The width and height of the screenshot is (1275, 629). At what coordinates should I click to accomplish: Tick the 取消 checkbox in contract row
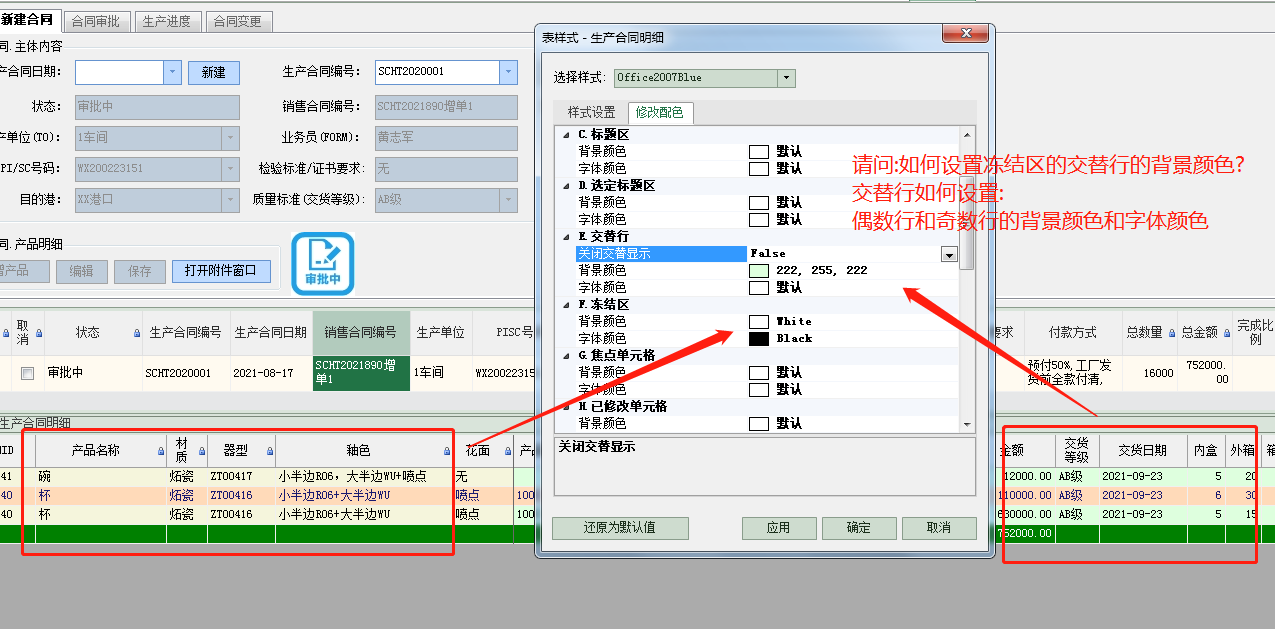coord(28,373)
